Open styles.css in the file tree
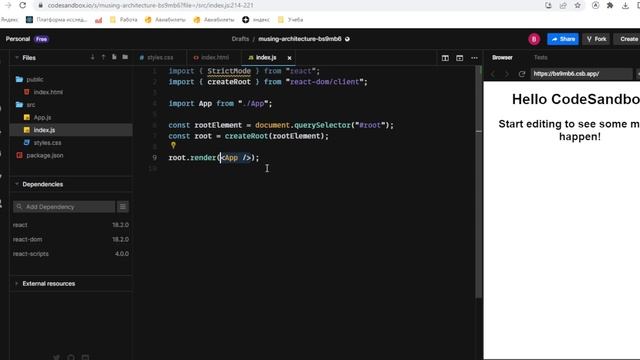 [47, 143]
